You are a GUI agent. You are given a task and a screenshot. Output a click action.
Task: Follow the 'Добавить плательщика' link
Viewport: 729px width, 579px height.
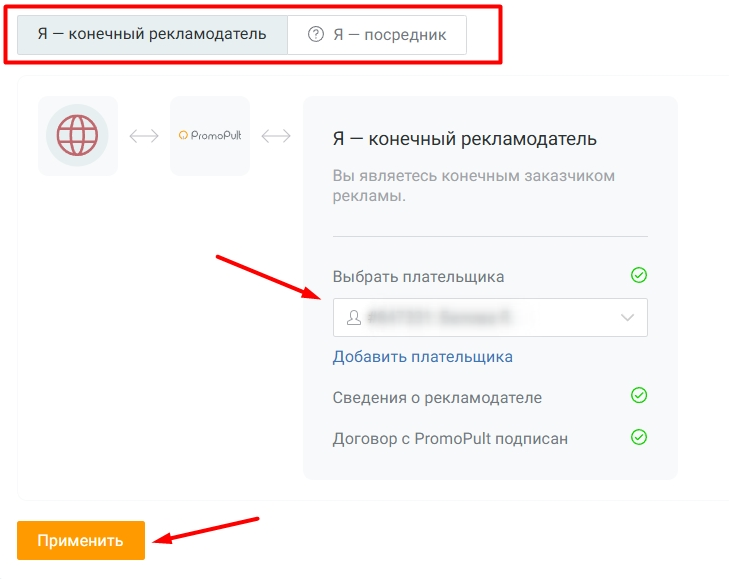422,357
